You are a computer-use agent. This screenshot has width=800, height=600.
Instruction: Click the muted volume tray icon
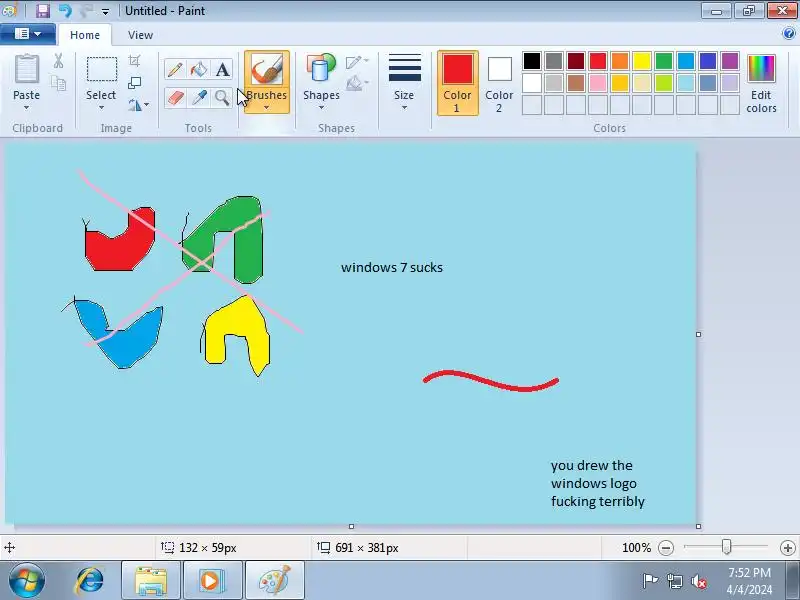pos(698,581)
